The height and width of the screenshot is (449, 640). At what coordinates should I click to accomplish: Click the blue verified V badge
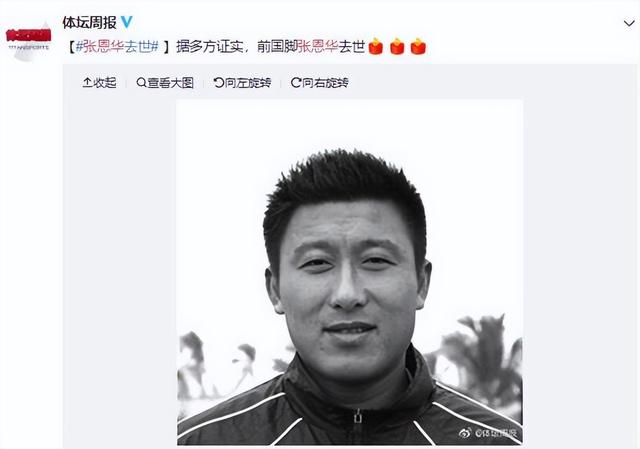[127, 22]
